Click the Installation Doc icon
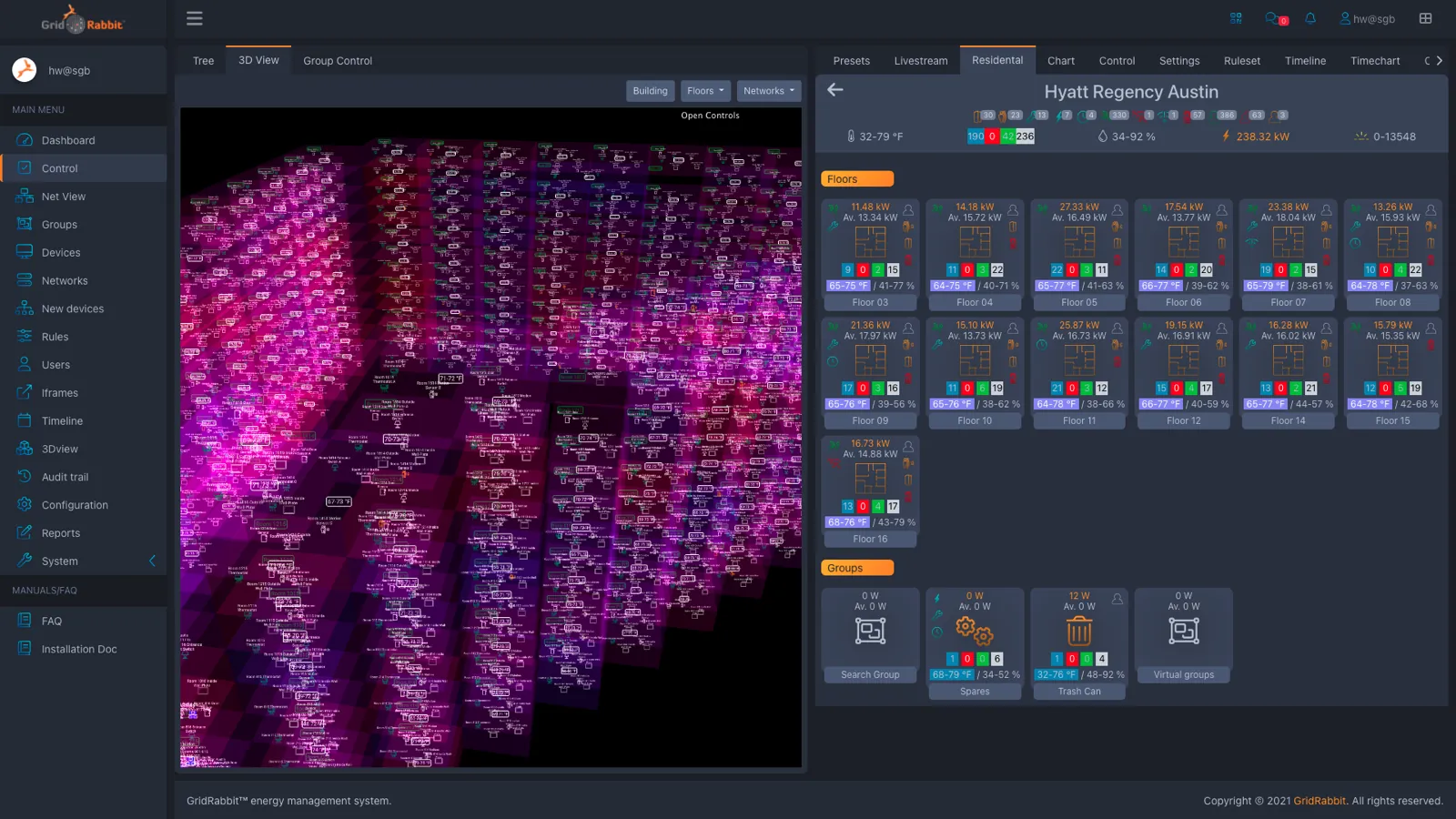 25,649
